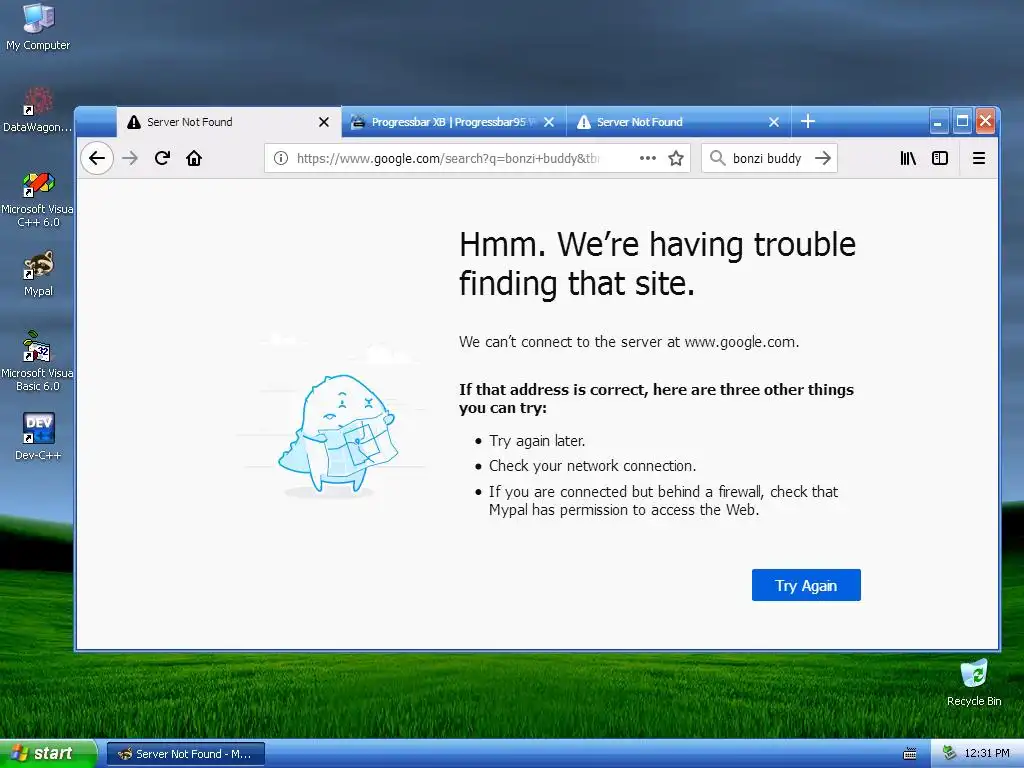Close the Progressbar XB tab

coord(549,122)
